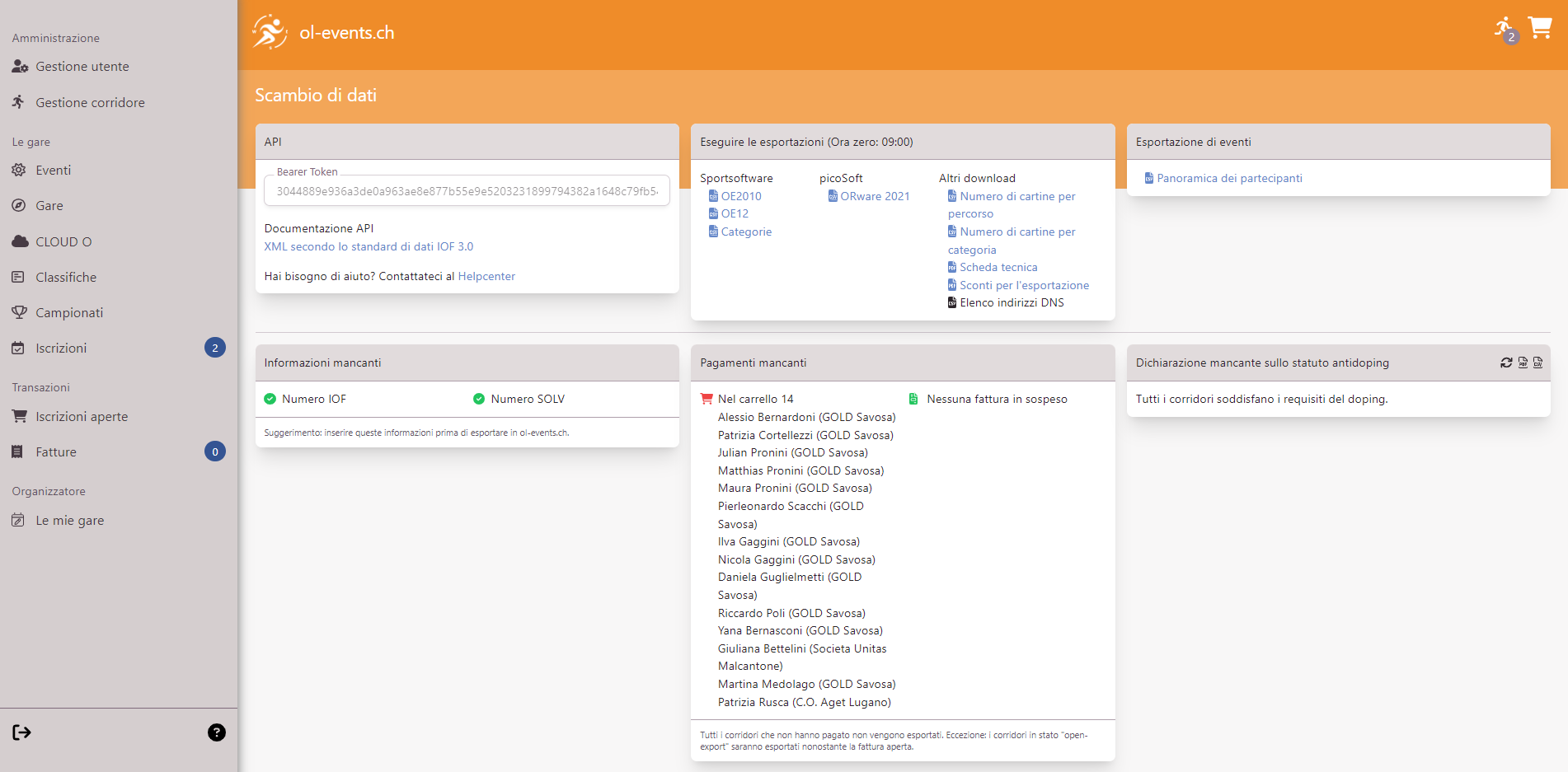
Task: Click the Iscrizioni calendar-check icon
Action: coord(18,348)
